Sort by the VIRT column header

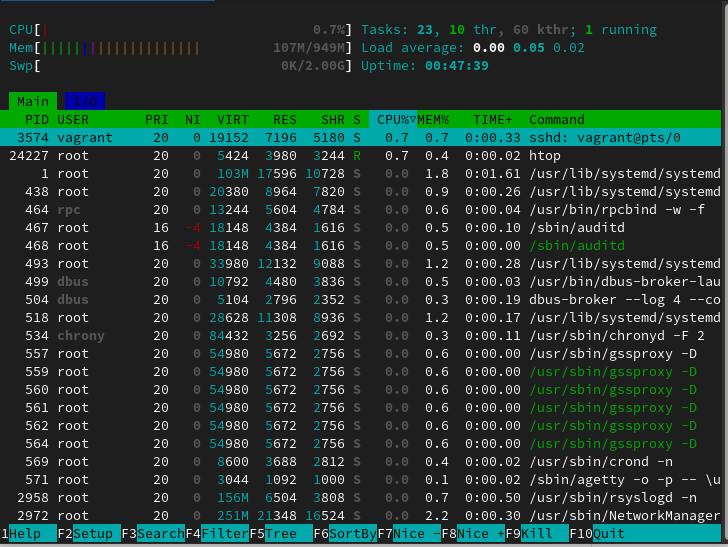[x=233, y=119]
